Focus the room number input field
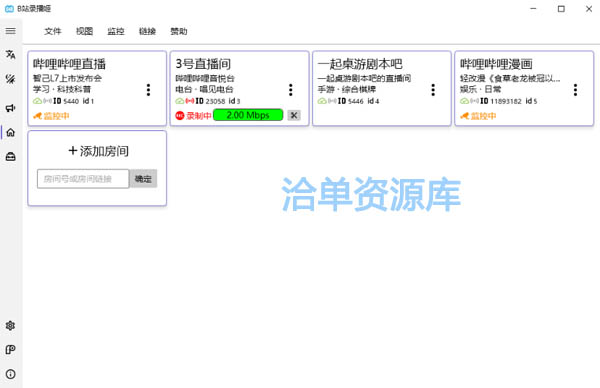This screenshot has width=600, height=388. (83, 179)
